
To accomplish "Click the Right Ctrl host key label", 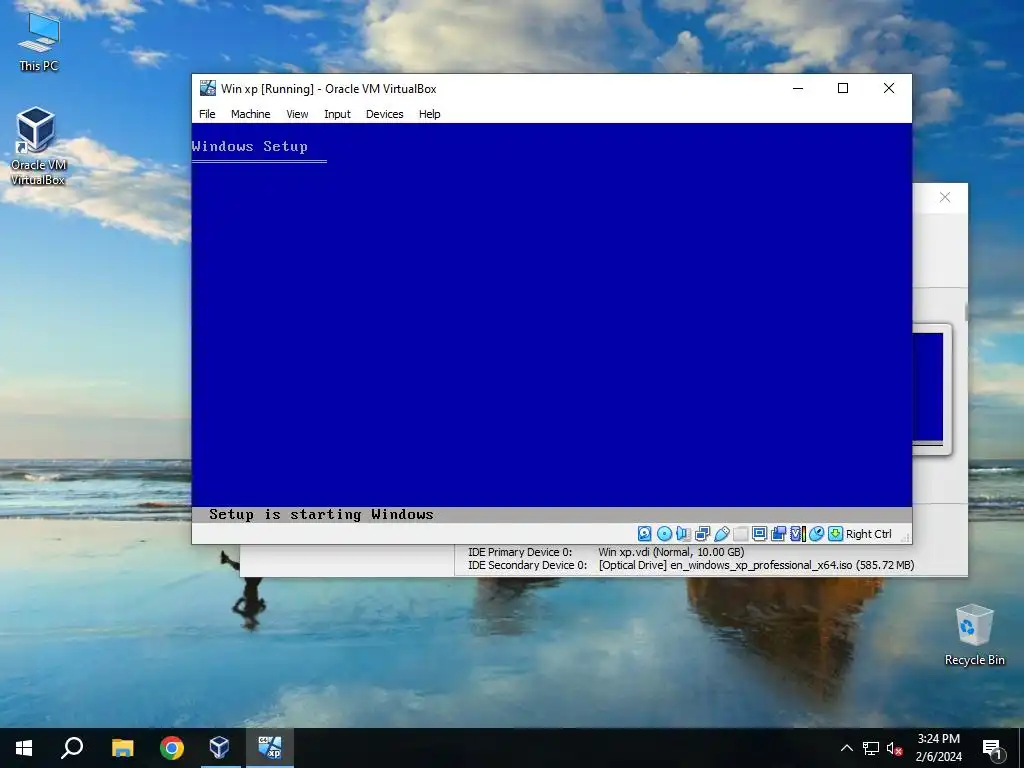I will click(x=869, y=534).
